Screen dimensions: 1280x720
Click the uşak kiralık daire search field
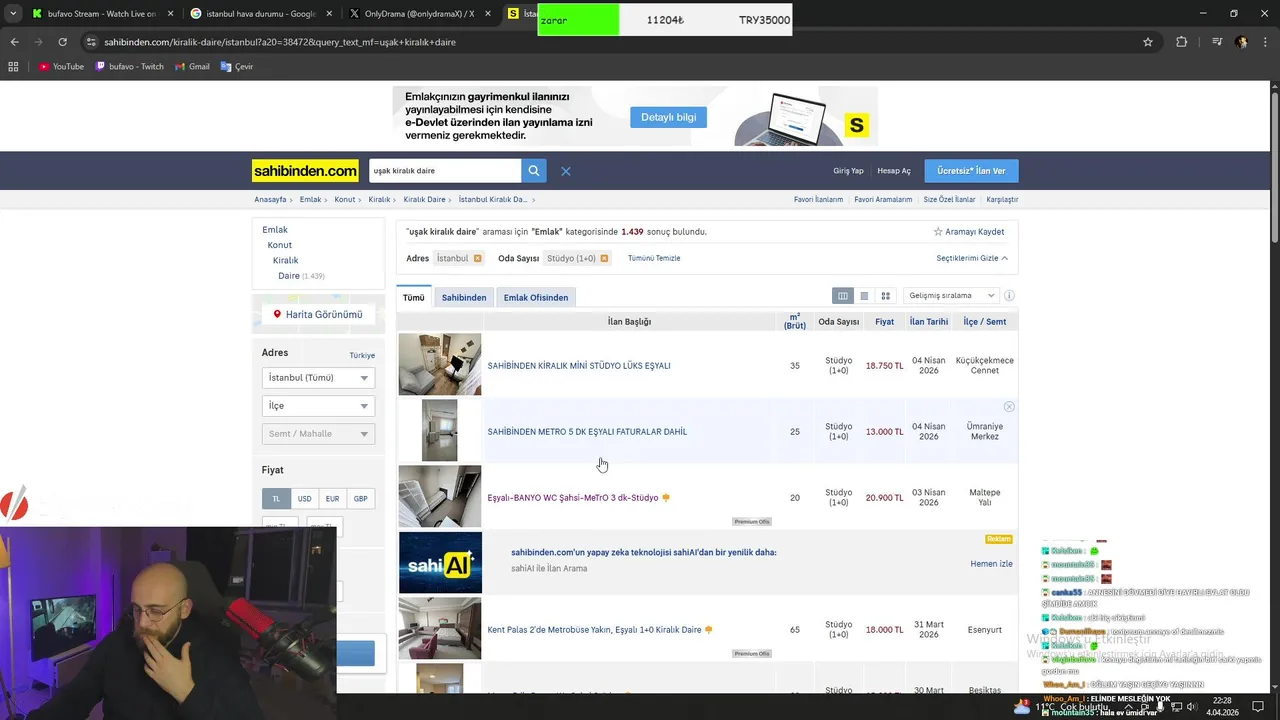pos(445,171)
